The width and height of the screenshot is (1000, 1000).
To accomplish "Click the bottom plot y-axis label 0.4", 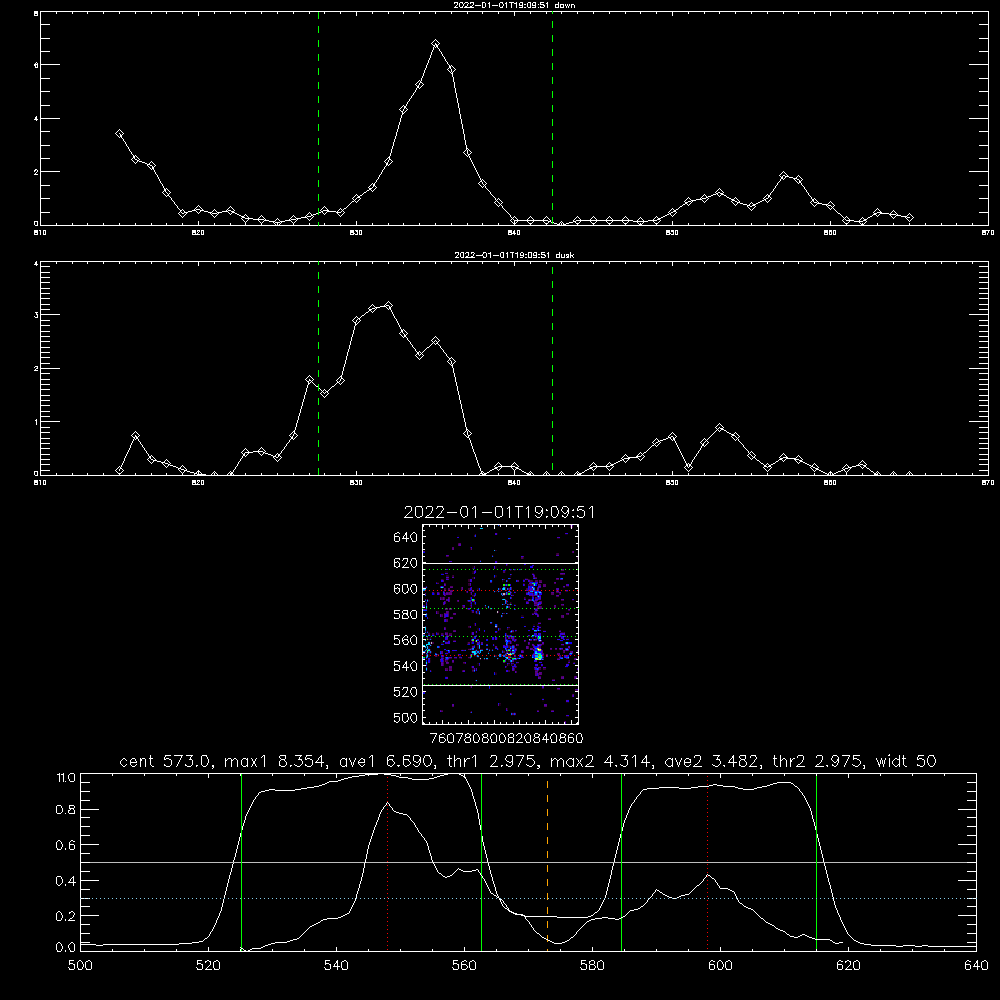I will point(66,881).
